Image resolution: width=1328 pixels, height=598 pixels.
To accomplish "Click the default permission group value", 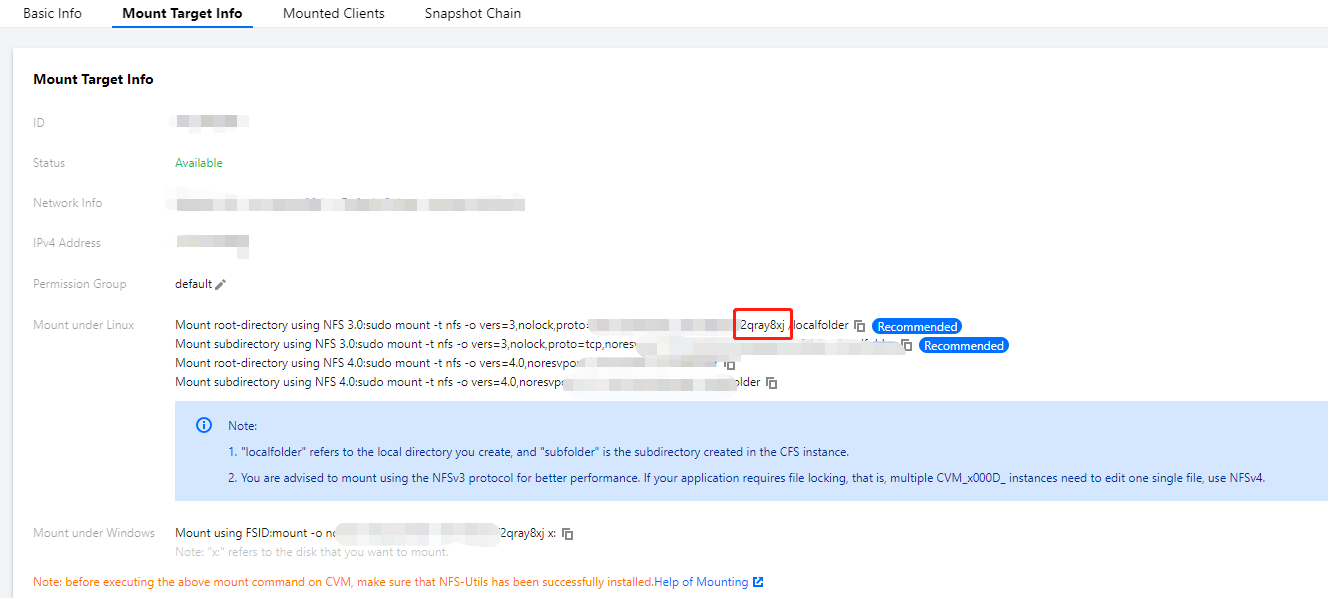I will 193,284.
